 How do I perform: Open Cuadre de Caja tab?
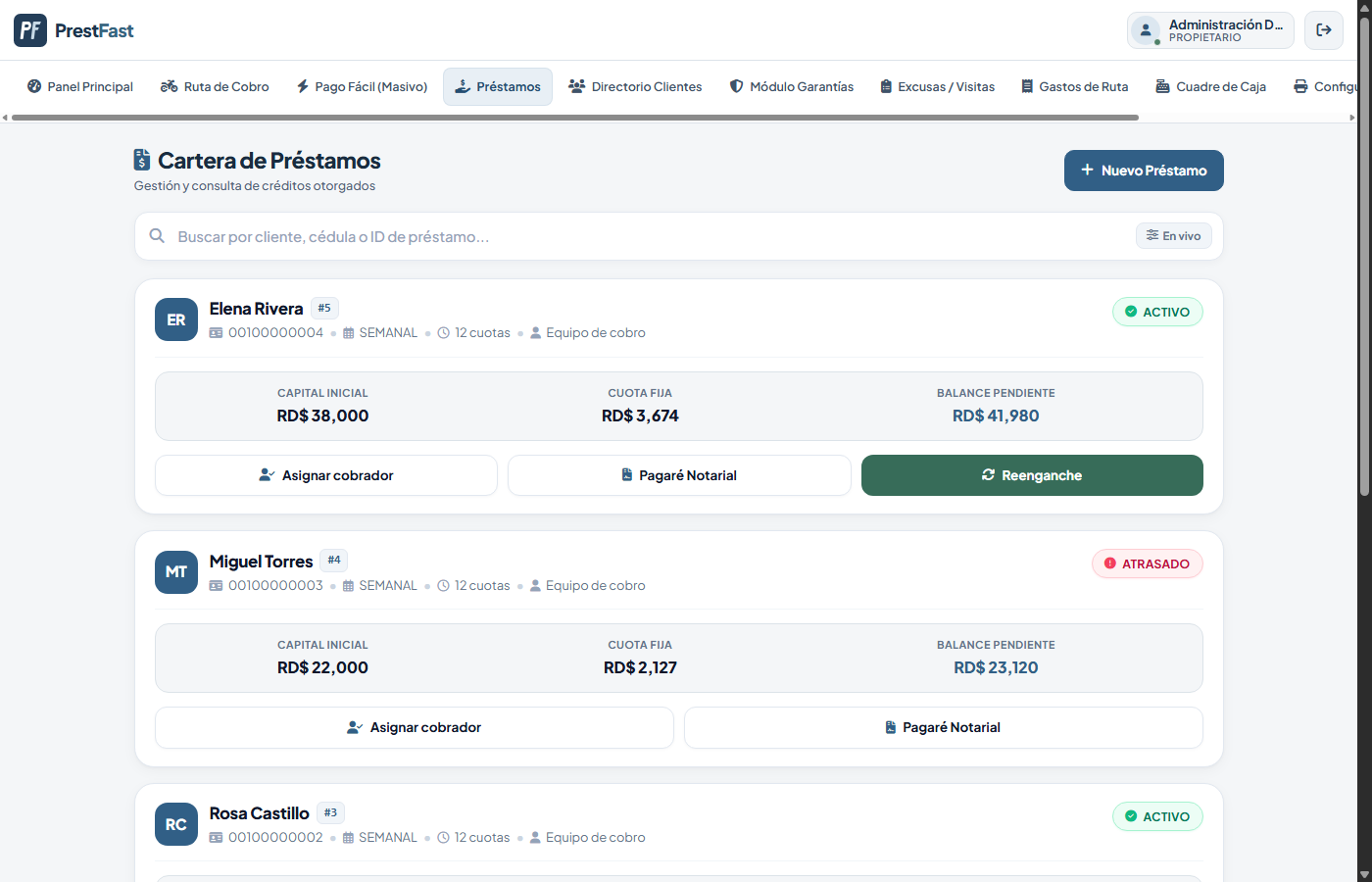pyautogui.click(x=1211, y=86)
